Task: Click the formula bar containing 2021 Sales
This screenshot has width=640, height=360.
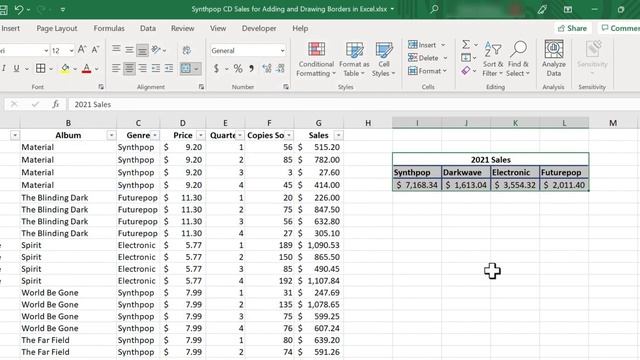Action: click(353, 104)
